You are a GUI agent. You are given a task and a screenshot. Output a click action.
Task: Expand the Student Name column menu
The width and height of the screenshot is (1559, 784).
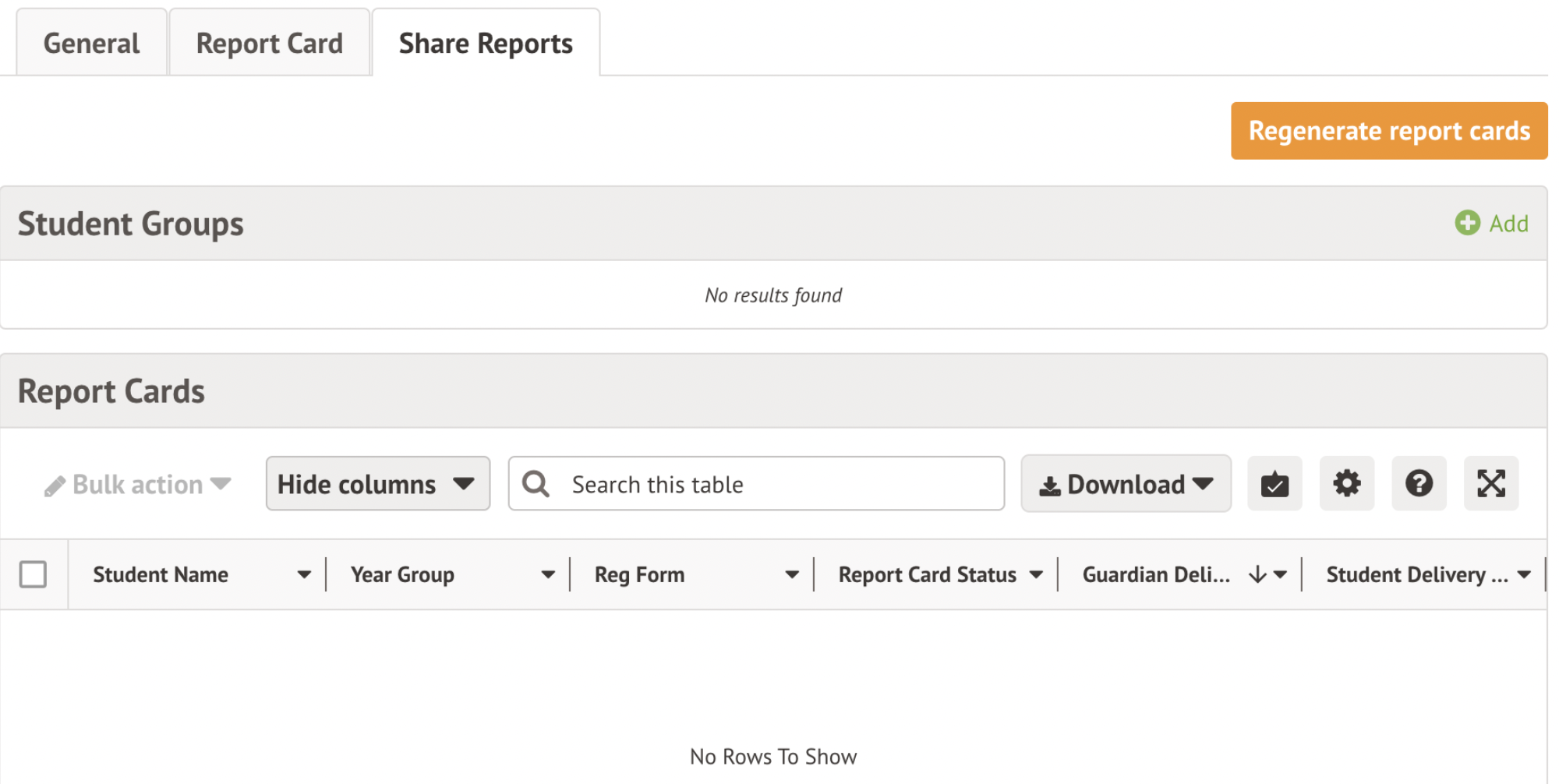pyautogui.click(x=304, y=575)
